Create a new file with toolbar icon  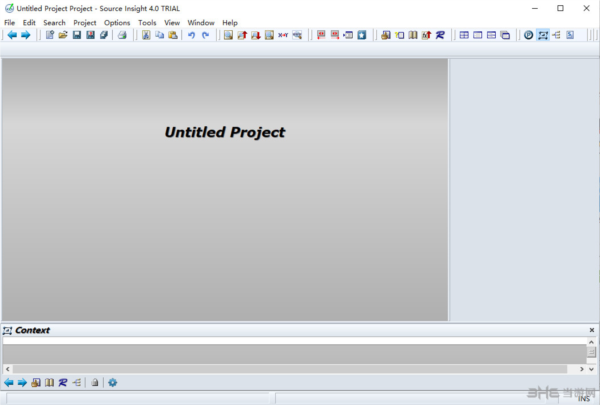[50, 35]
